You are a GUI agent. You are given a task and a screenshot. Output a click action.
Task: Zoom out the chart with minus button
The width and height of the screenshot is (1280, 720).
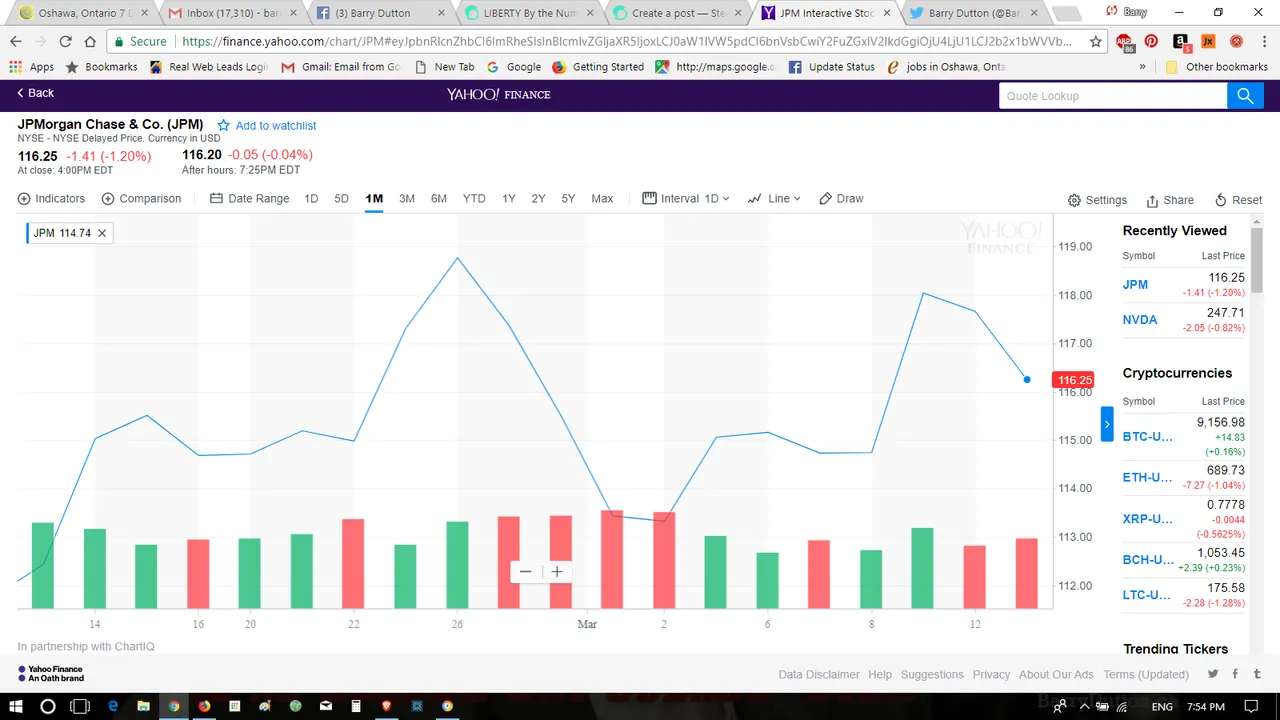point(525,572)
